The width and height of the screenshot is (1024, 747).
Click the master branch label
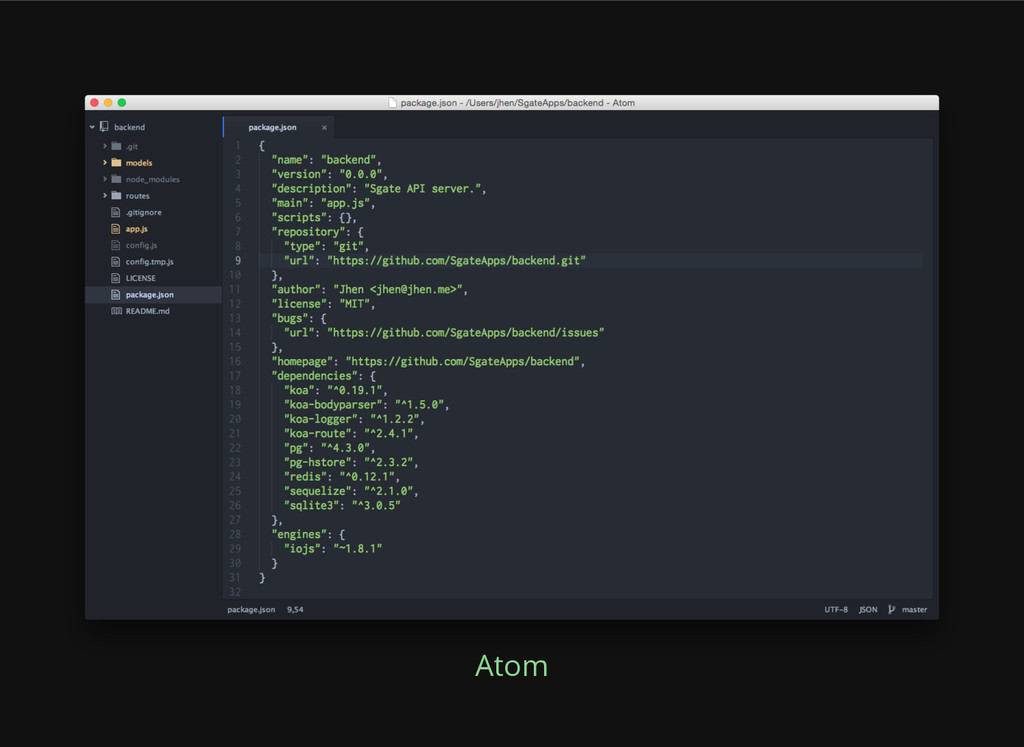pyautogui.click(x=914, y=609)
